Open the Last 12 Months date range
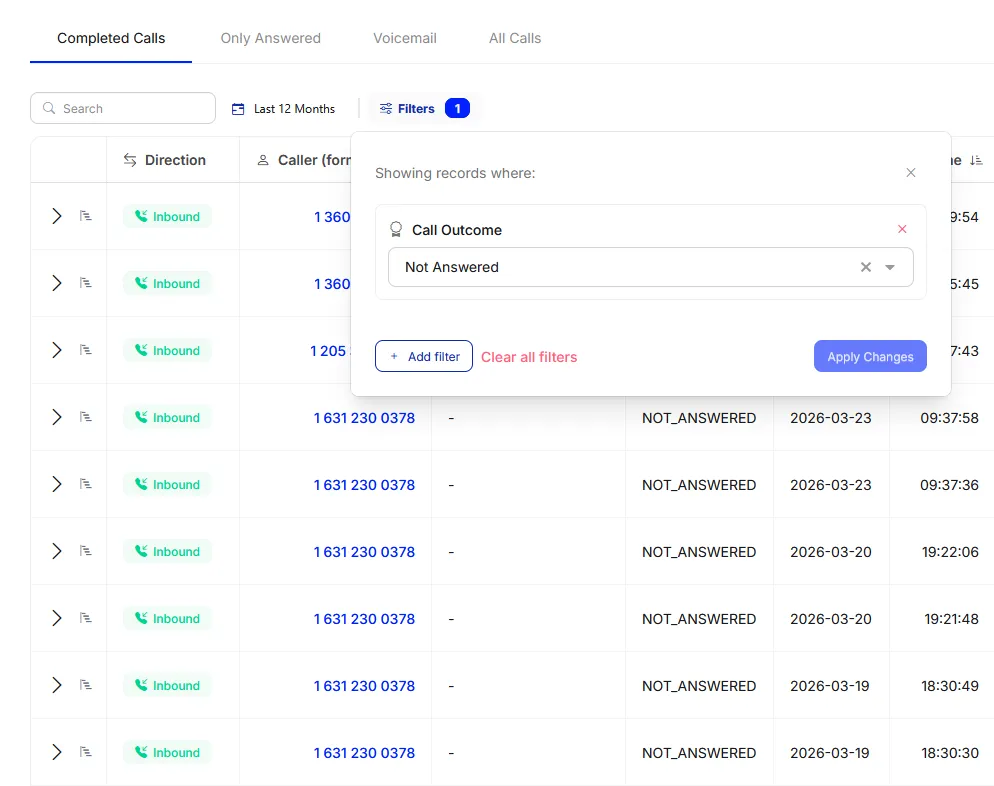 283,109
